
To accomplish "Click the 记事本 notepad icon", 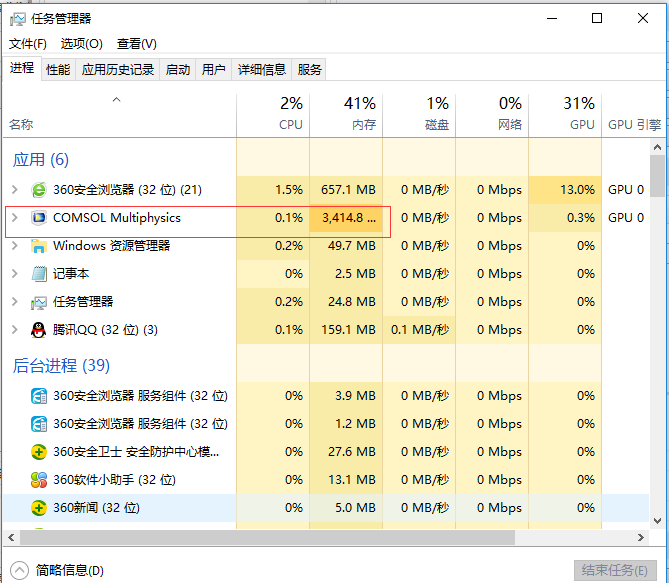I will point(39,274).
